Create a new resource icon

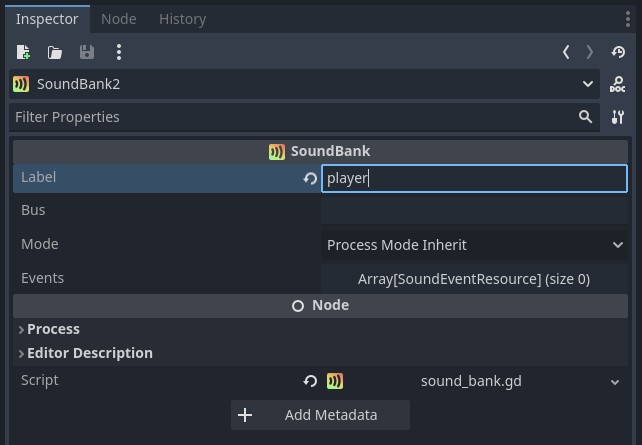pos(23,52)
